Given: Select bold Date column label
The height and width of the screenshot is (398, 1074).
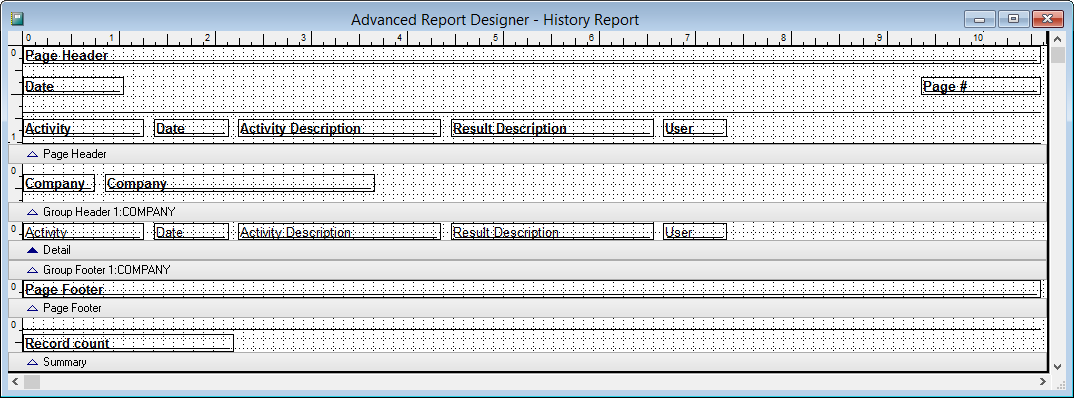Looking at the screenshot, I should 192,128.
